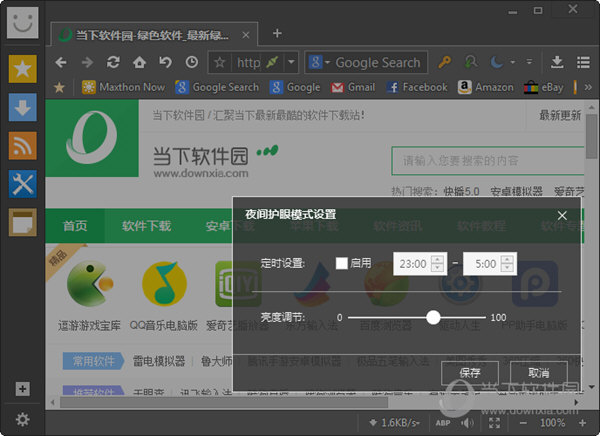The width and height of the screenshot is (600, 436).
Task: Open the download manager toolbar icon
Action: point(557,62)
